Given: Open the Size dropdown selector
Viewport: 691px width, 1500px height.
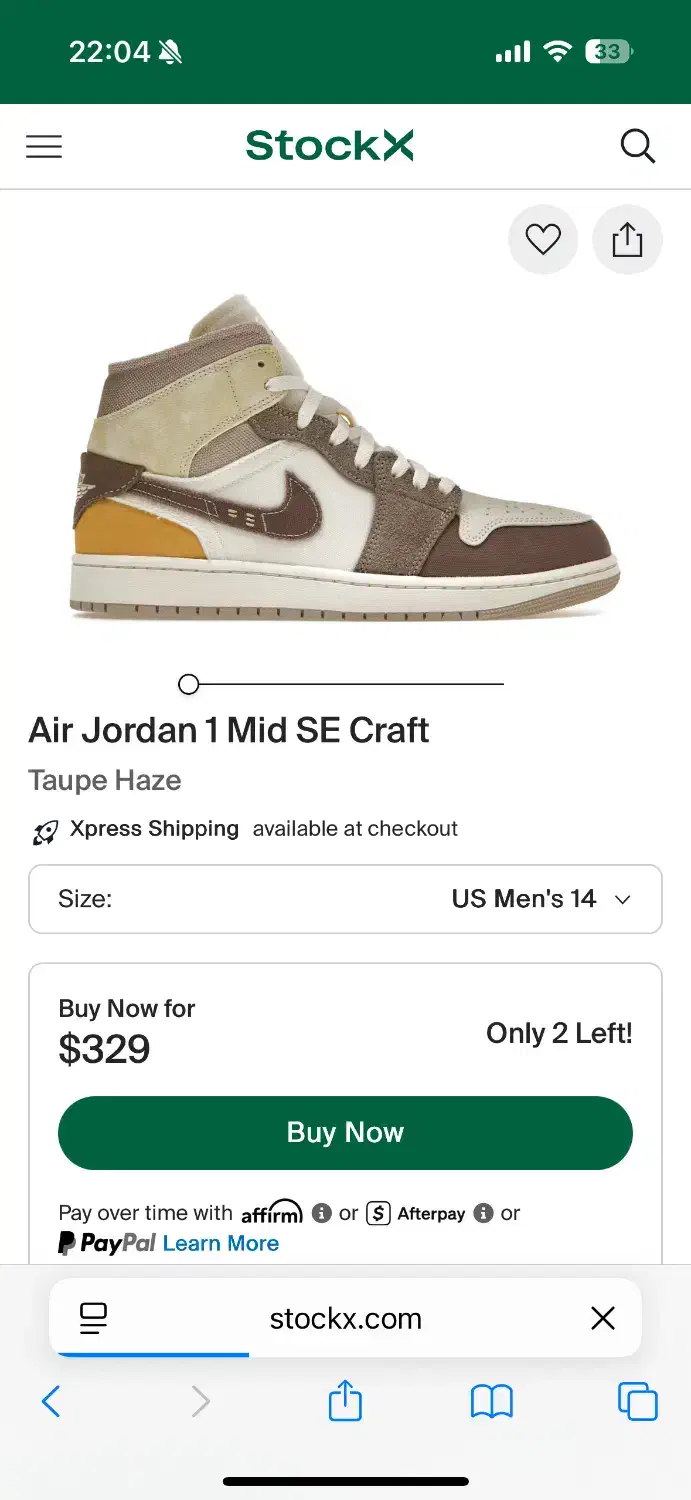Looking at the screenshot, I should (345, 899).
